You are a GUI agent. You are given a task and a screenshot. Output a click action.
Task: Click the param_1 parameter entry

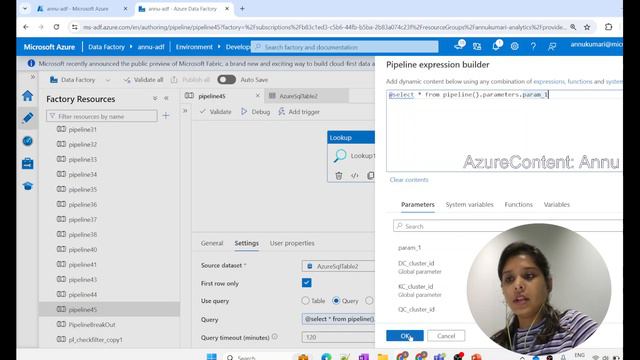[x=409, y=248]
